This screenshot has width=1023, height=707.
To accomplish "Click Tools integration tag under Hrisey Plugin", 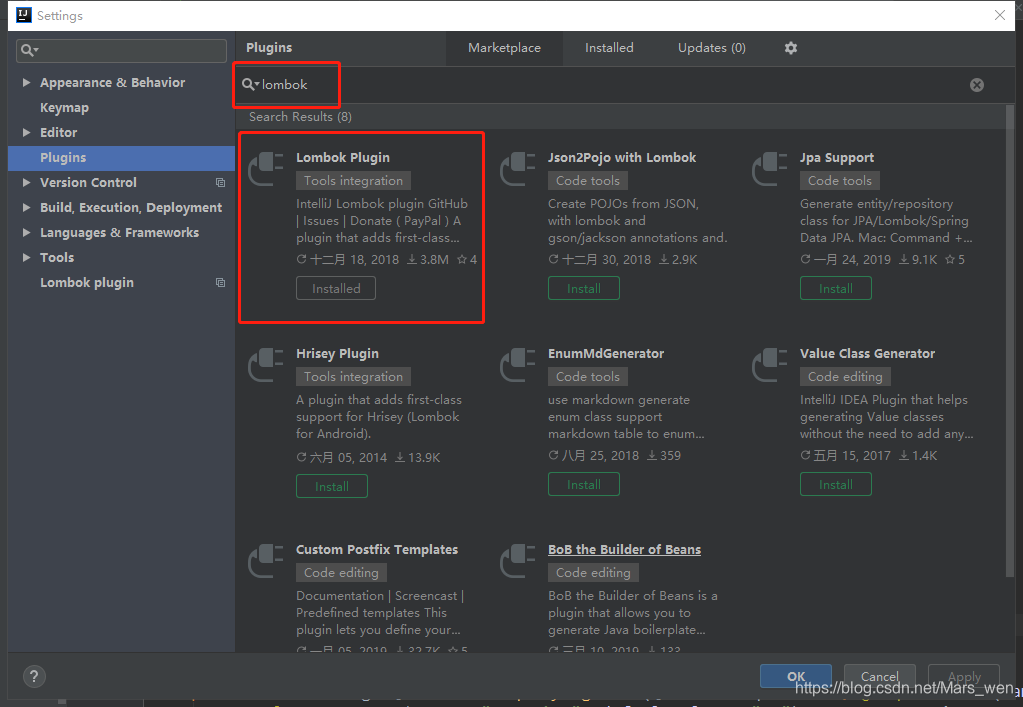I will tap(353, 376).
